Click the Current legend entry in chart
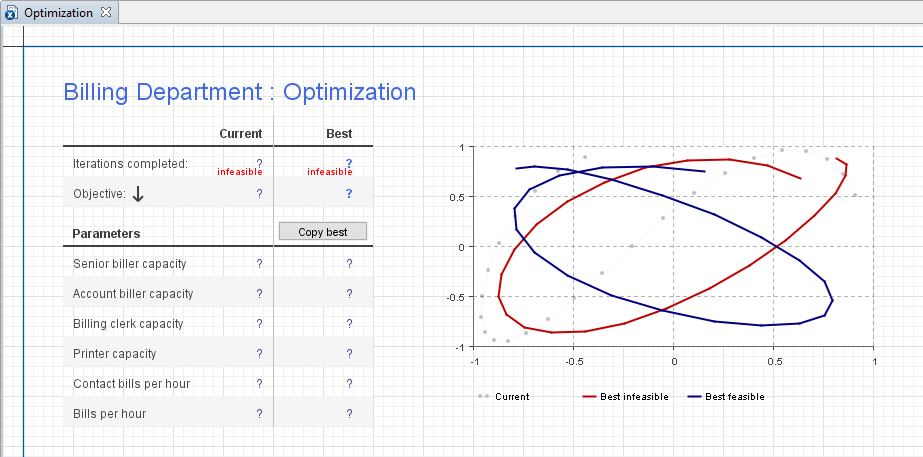 pos(503,397)
